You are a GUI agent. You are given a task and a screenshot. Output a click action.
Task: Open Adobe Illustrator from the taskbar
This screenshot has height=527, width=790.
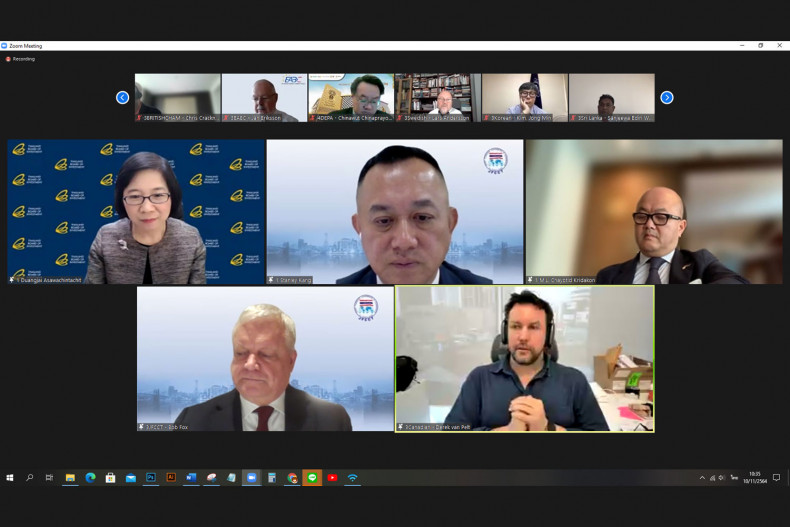pyautogui.click(x=171, y=477)
